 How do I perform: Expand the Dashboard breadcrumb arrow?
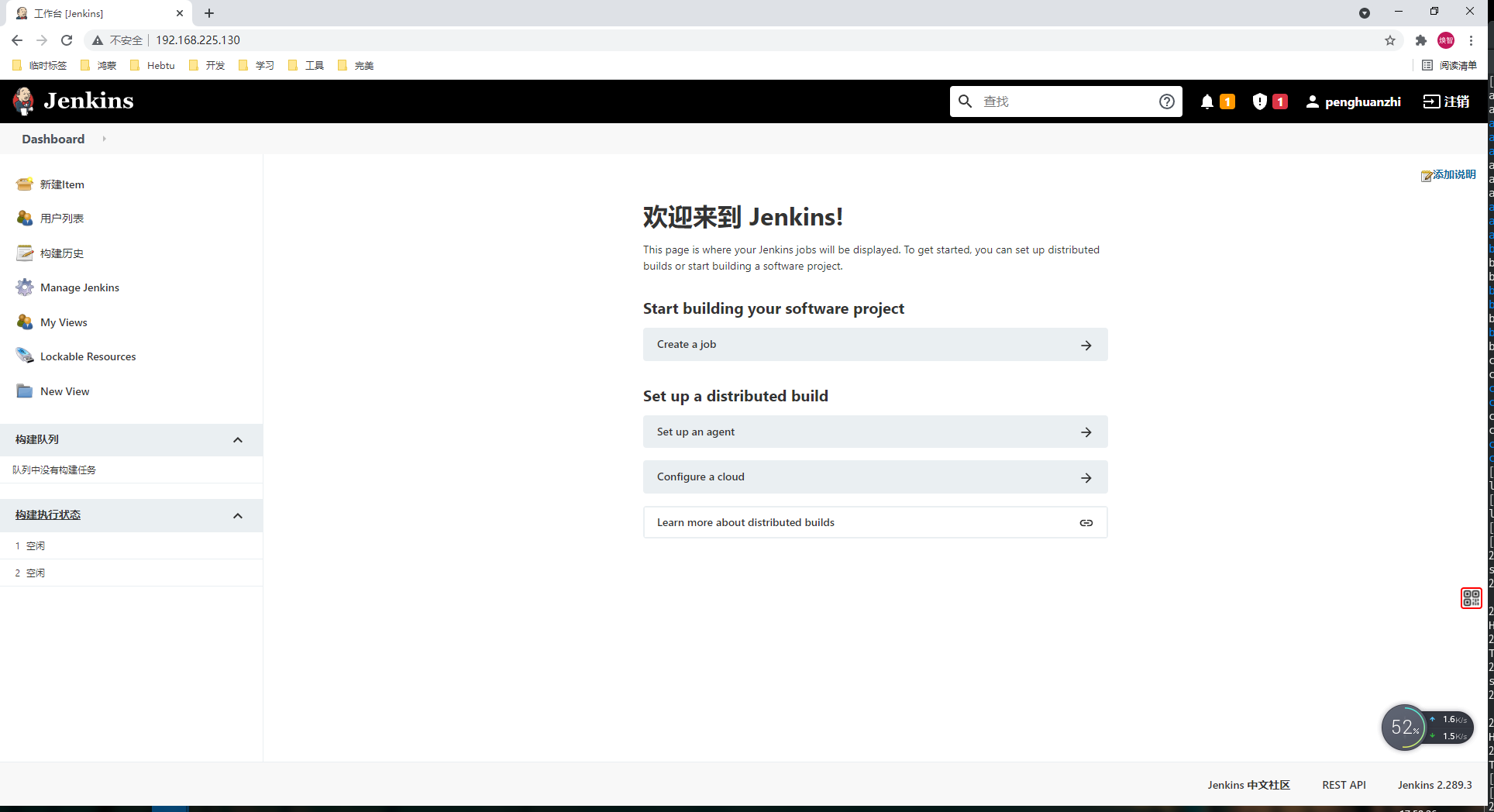(104, 139)
